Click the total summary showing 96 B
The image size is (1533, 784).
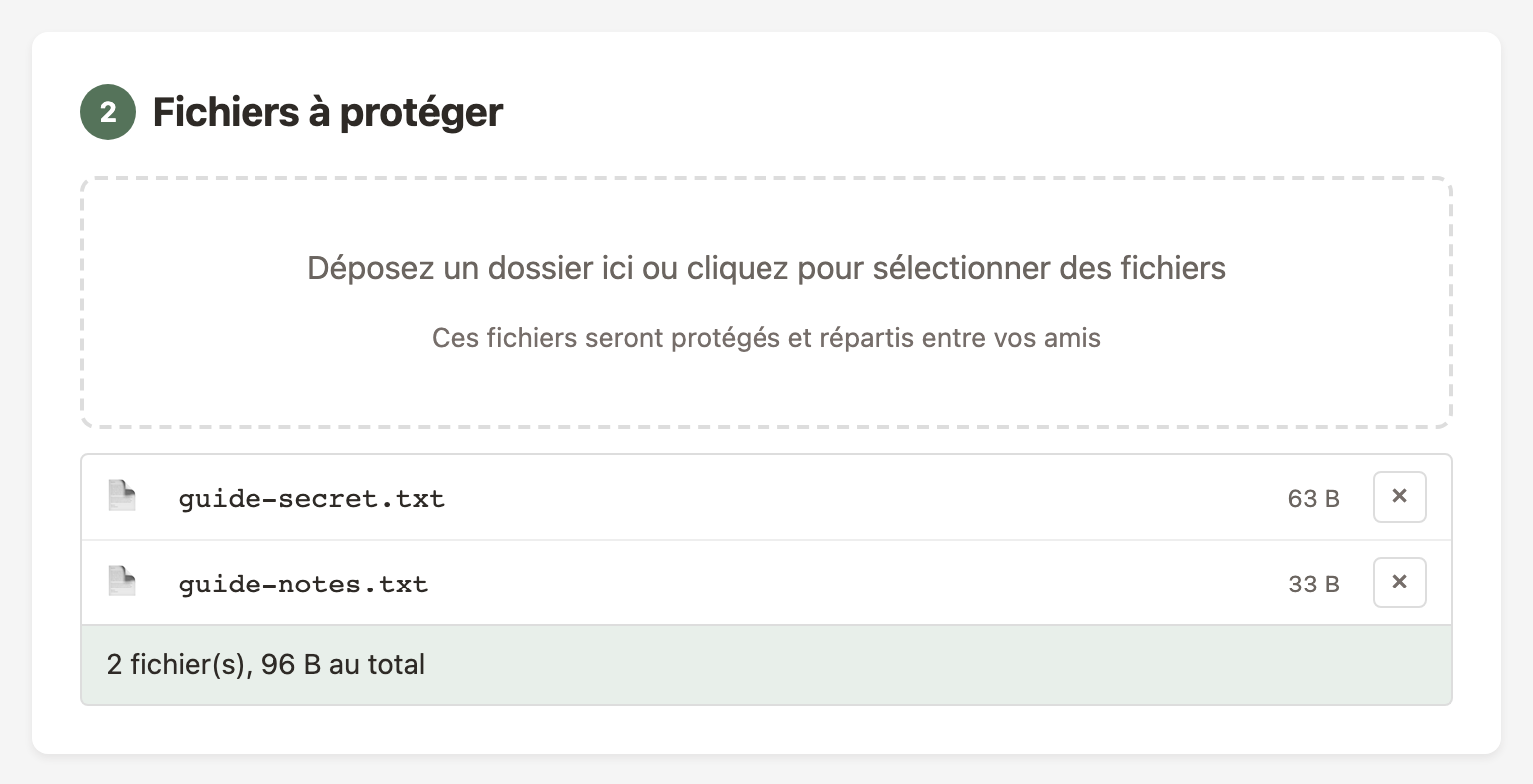[265, 664]
